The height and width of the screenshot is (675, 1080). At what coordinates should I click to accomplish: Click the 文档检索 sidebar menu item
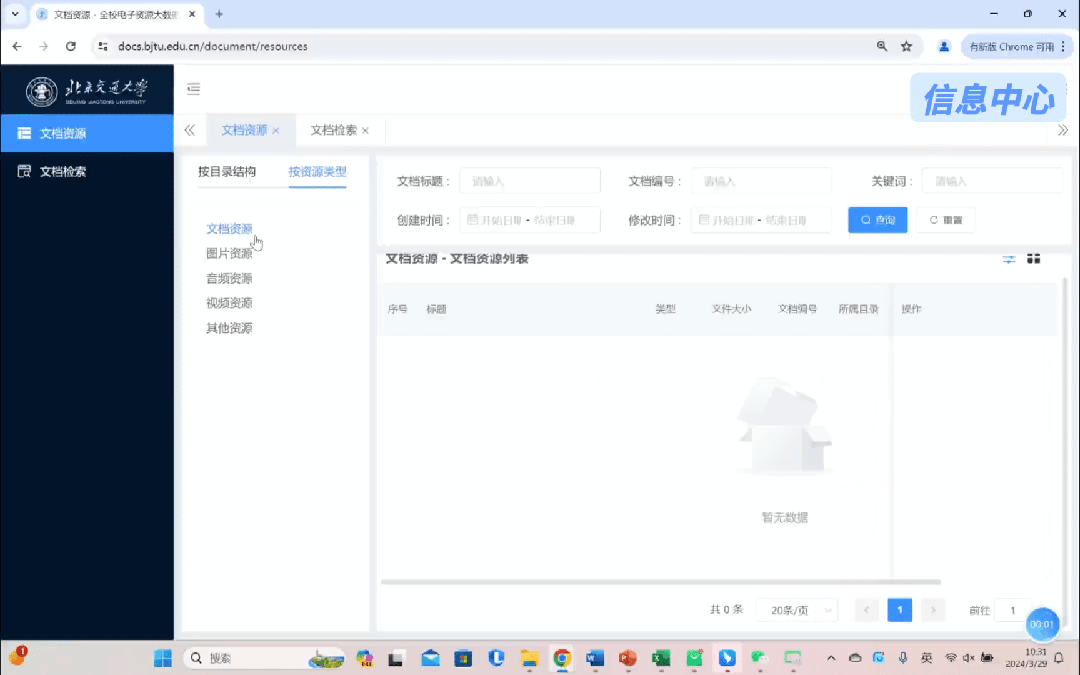click(x=62, y=171)
